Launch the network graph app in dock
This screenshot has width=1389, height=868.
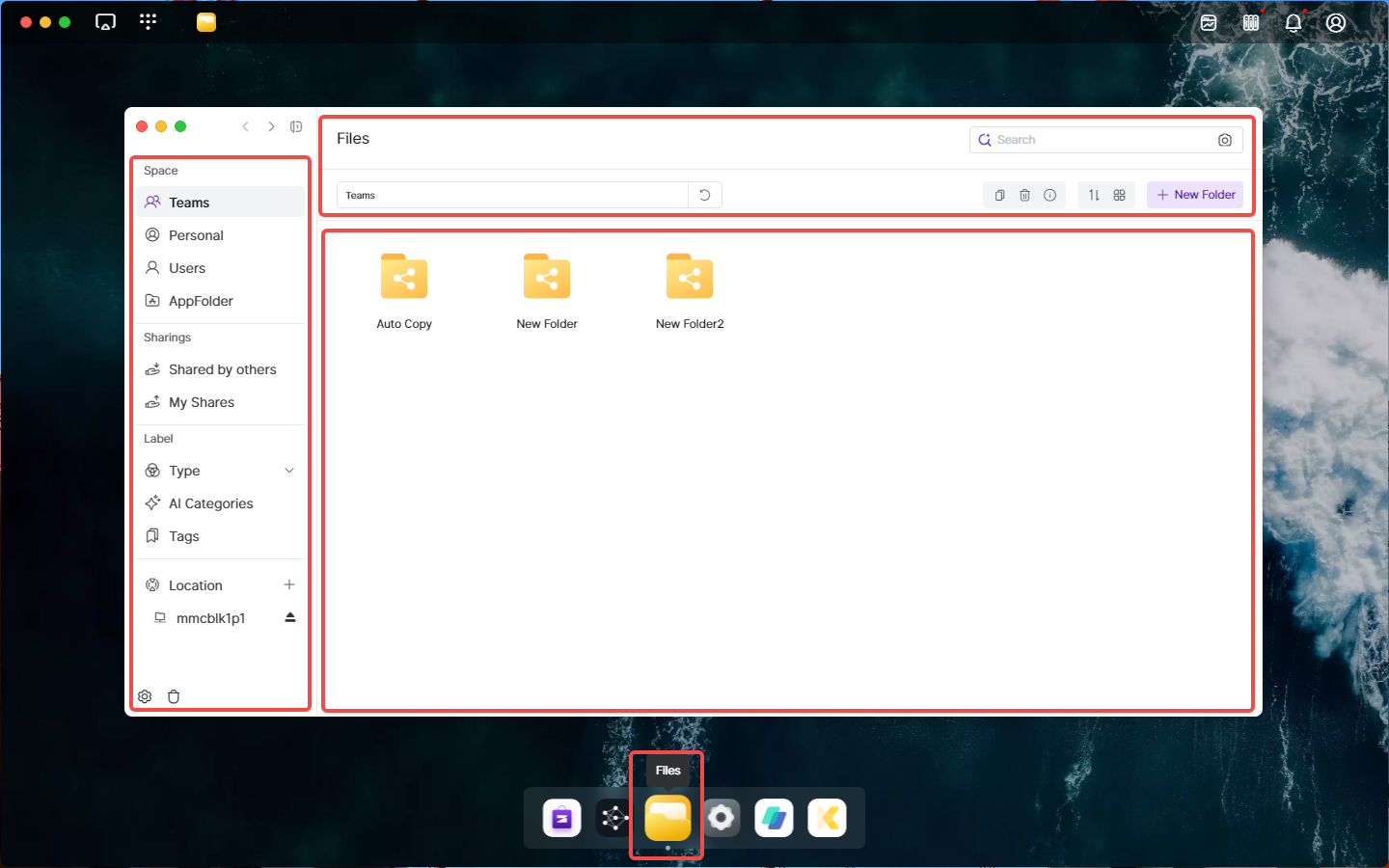614,819
